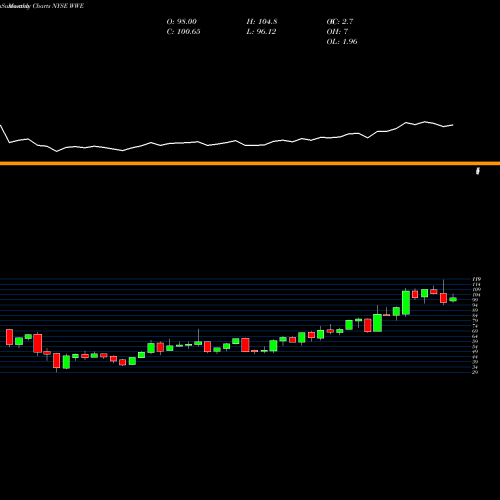Screen dimensions: 500x500
Task: Click the 'OL: 1.96' reading
Action: click(342, 42)
